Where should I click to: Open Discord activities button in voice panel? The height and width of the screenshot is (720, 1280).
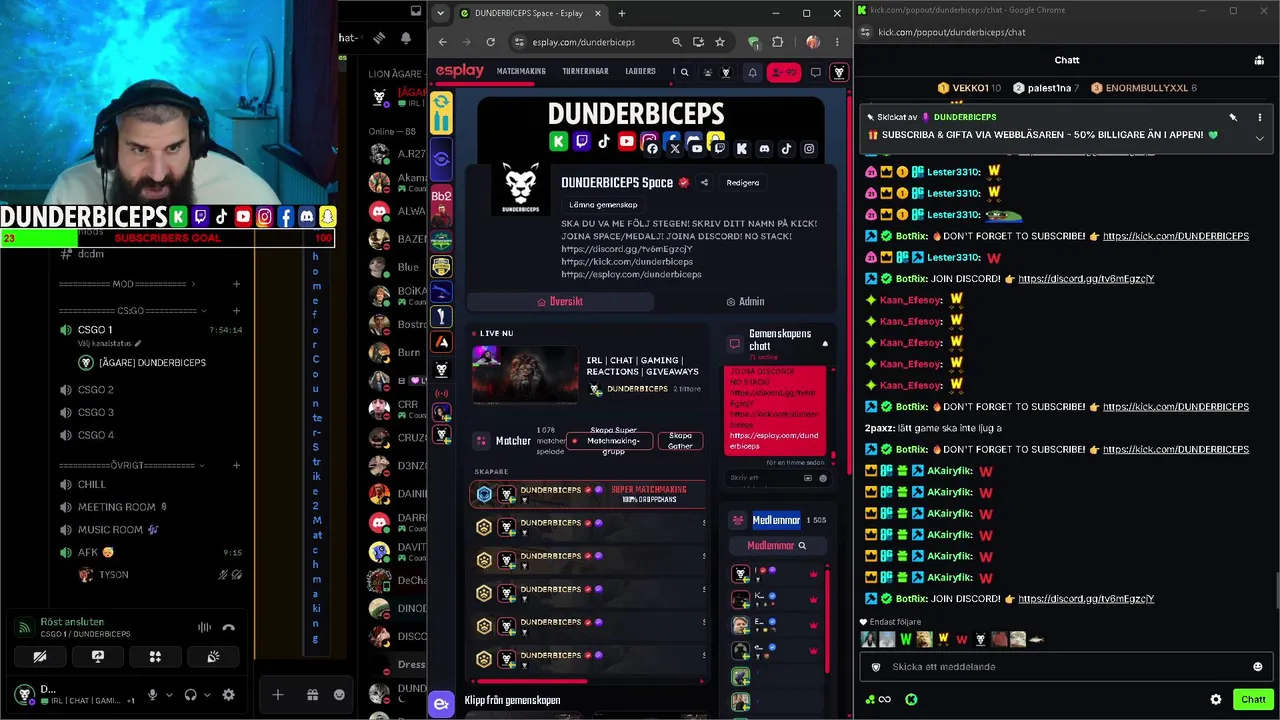(155, 657)
